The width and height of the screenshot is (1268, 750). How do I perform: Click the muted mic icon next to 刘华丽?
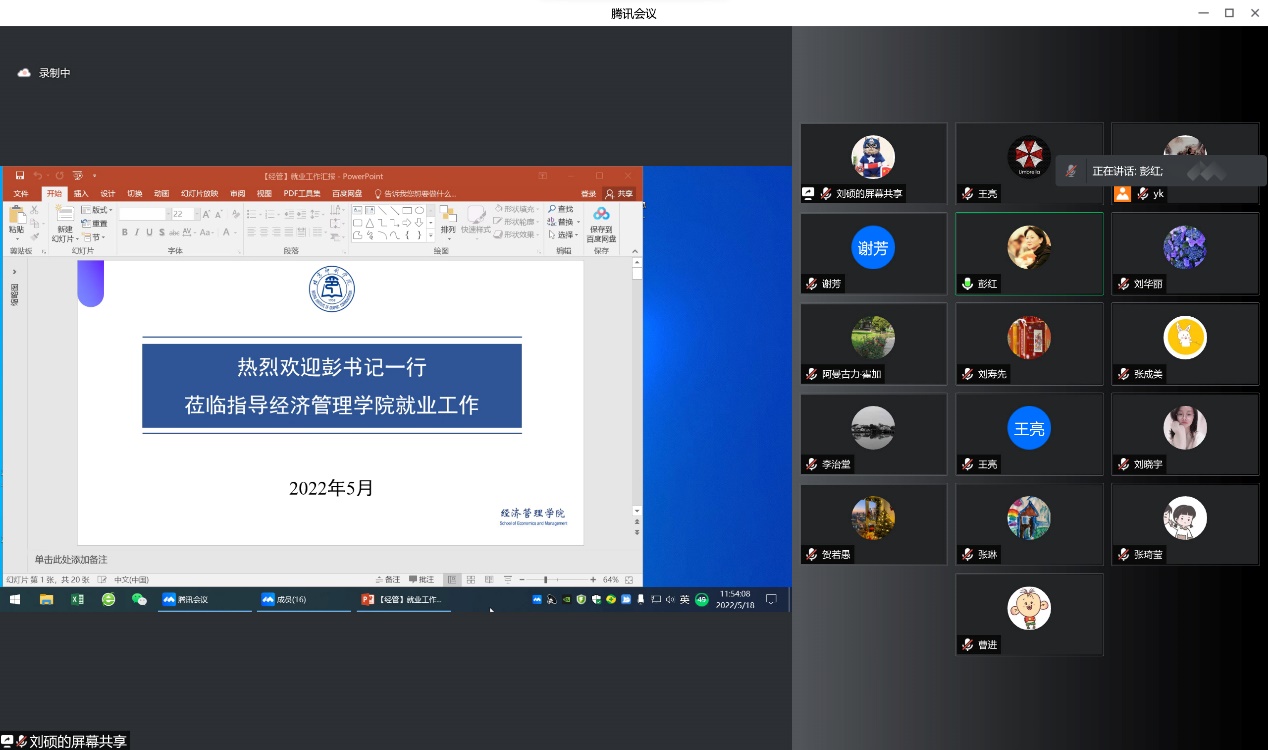(1123, 284)
